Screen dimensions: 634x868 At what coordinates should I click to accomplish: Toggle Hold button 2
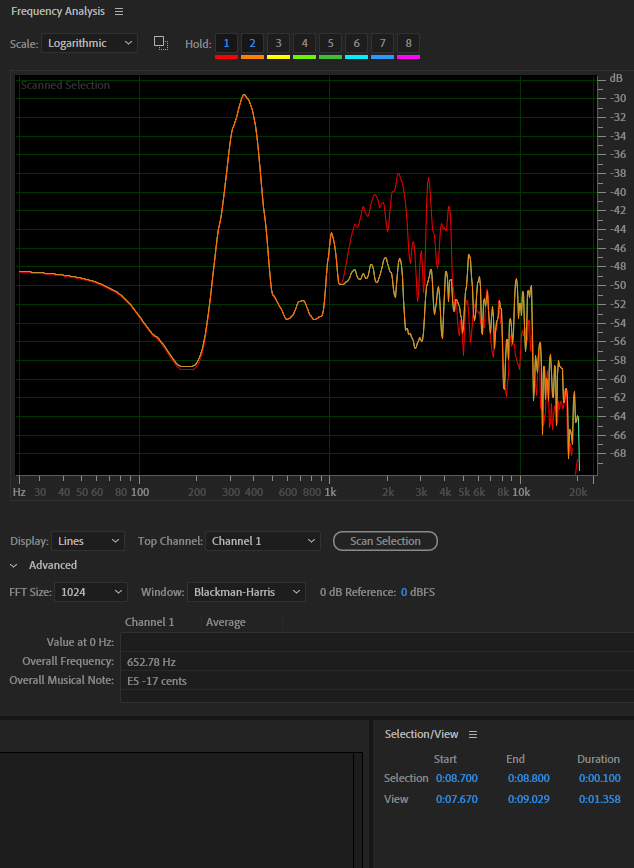pos(252,43)
